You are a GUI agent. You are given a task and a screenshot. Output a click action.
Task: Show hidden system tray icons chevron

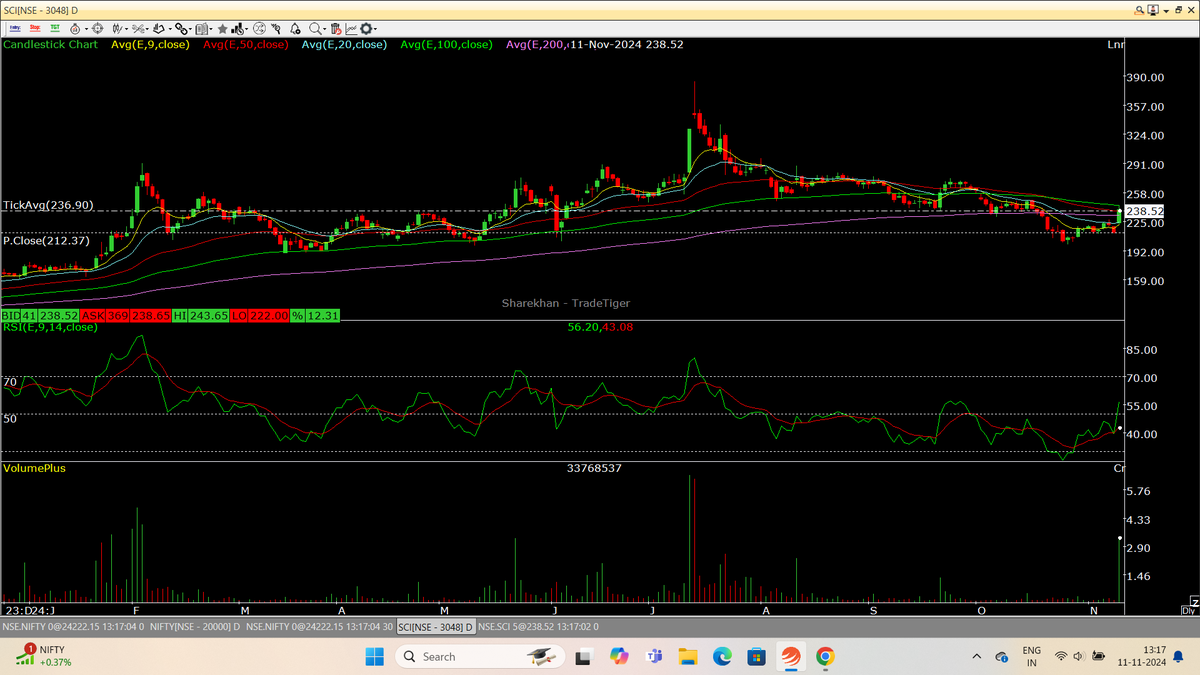pyautogui.click(x=976, y=657)
